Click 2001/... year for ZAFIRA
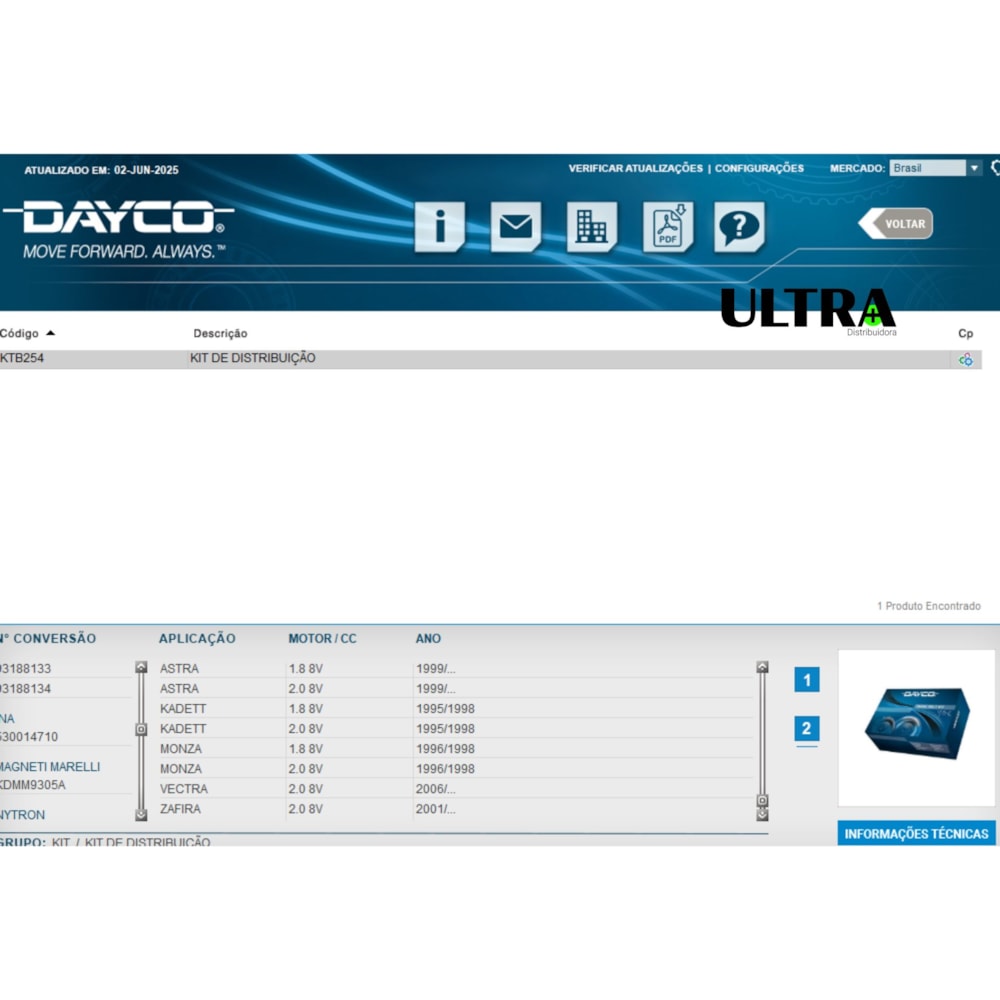This screenshot has height=1000, width=1000. 436,809
